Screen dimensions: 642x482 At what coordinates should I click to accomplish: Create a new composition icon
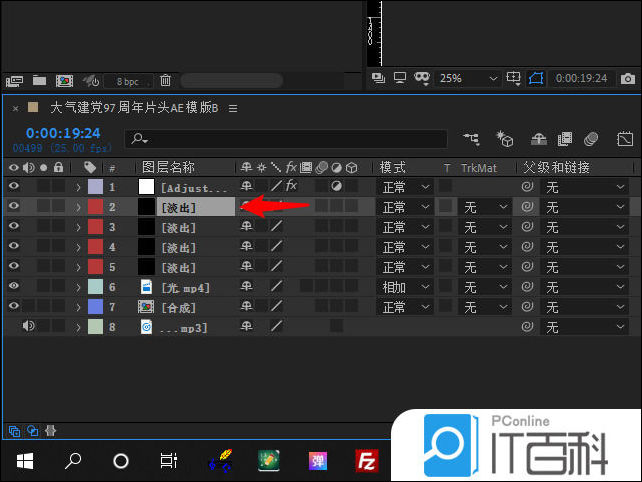(64, 81)
